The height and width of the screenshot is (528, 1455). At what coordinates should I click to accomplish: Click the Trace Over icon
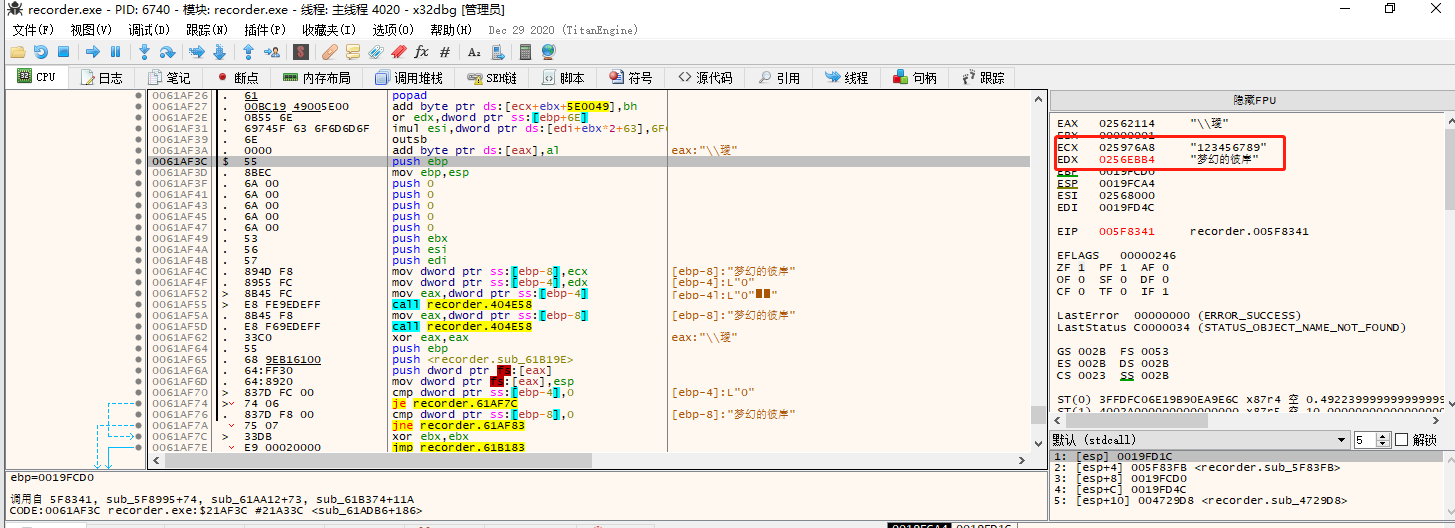(x=219, y=52)
